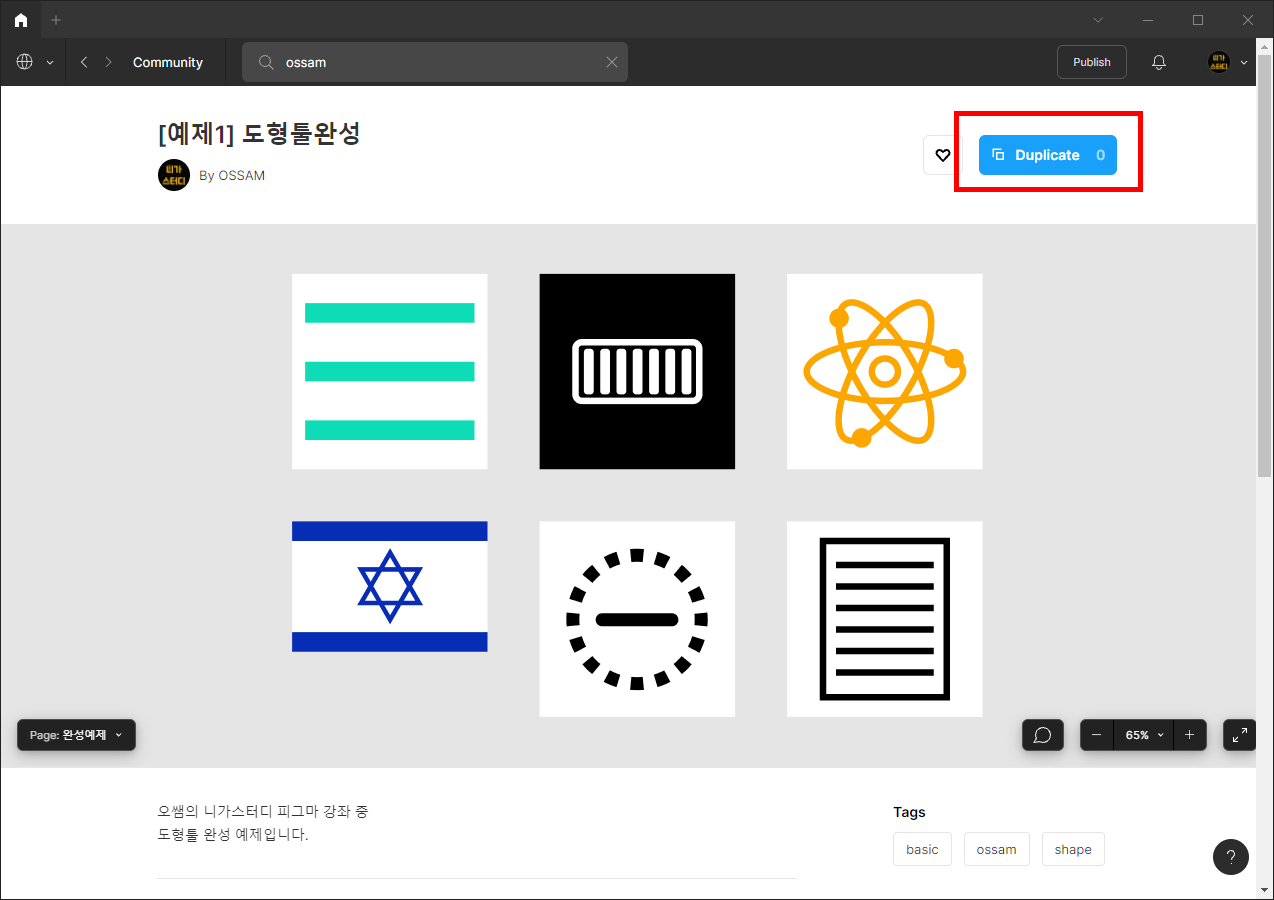
Task: Click the search magnifier icon
Action: (x=266, y=62)
